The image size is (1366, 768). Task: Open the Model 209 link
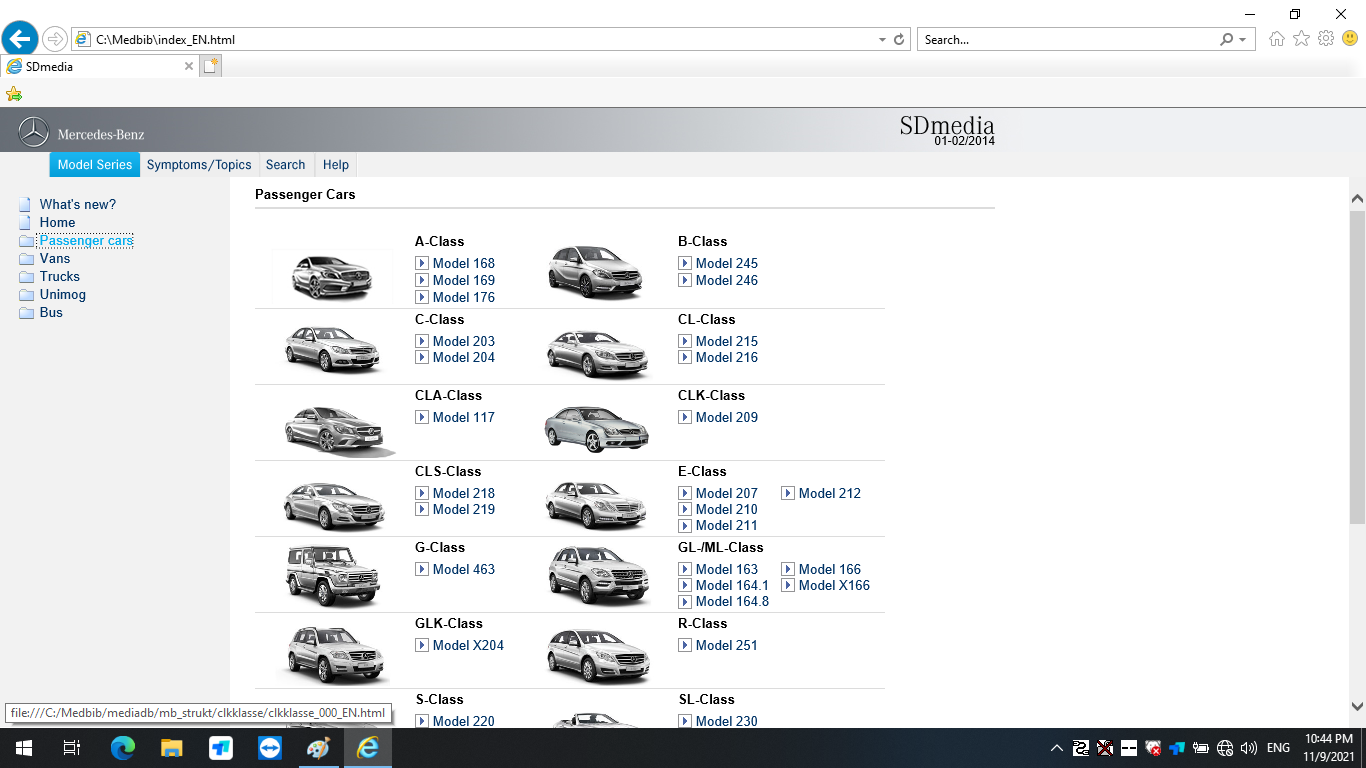coord(726,418)
